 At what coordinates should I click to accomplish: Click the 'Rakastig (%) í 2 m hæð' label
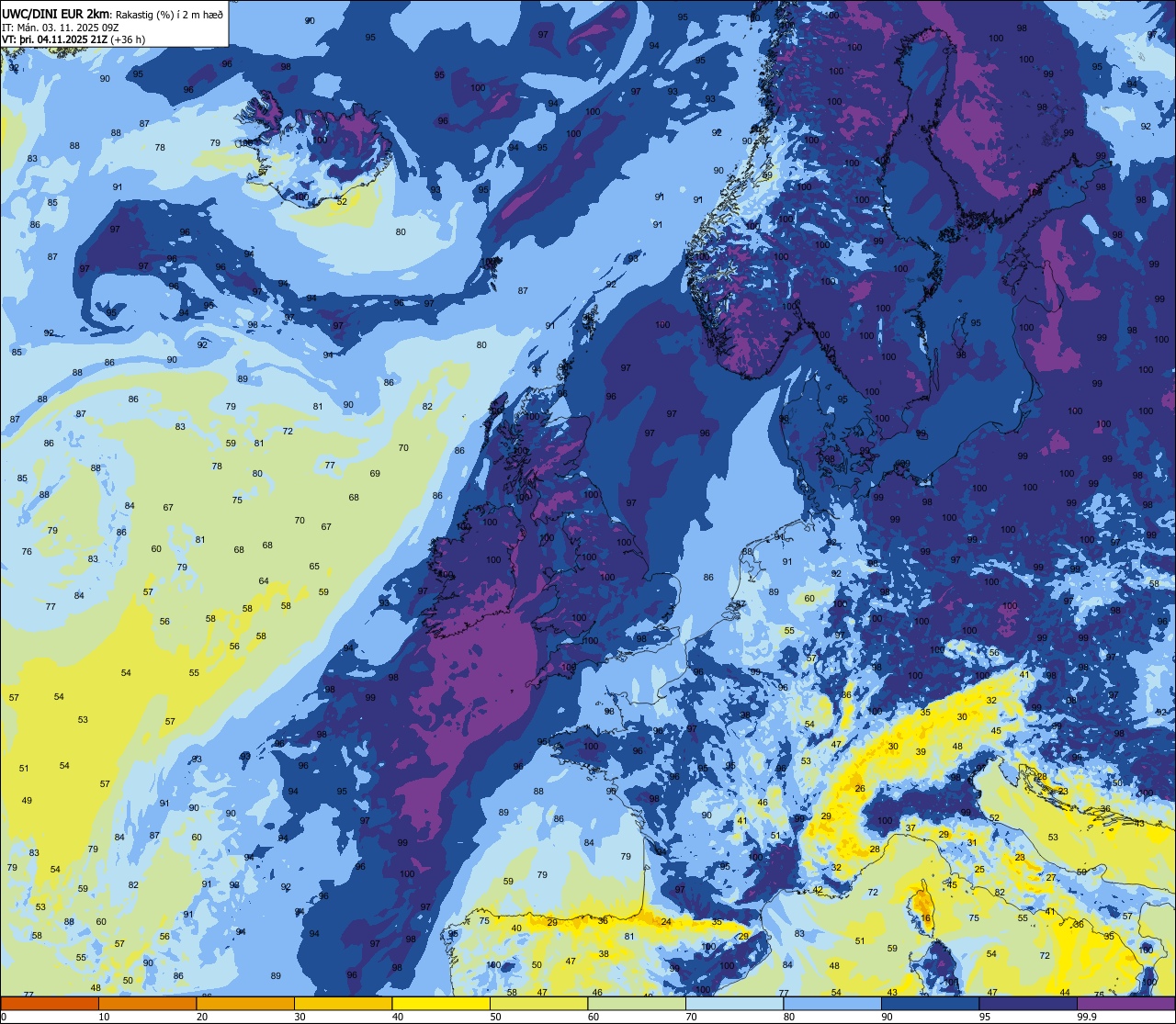[x=167, y=14]
